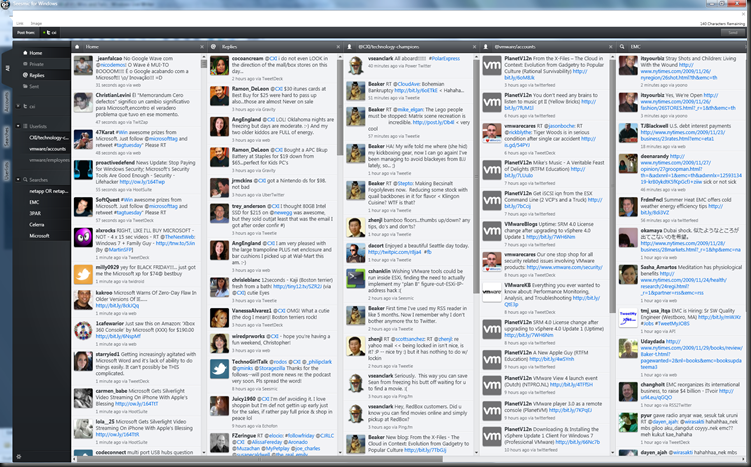Click the @vmware/accounts column scrollbar
This screenshot has width=751, height=467.
(613, 185)
